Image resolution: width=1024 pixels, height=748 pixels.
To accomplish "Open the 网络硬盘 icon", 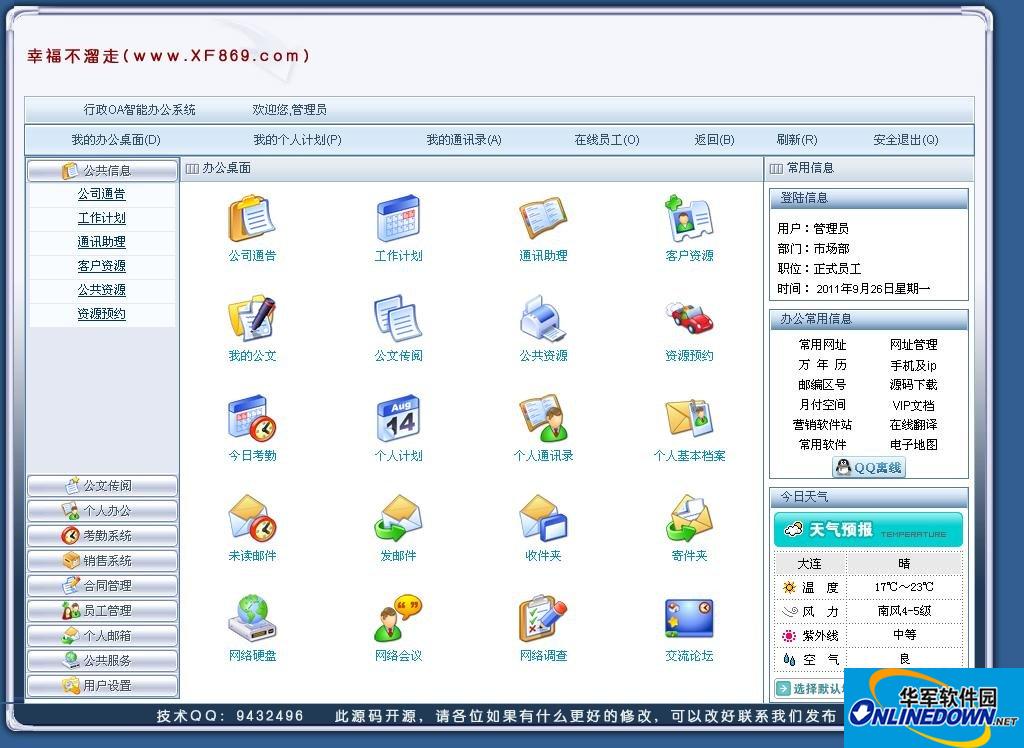I will (x=252, y=620).
